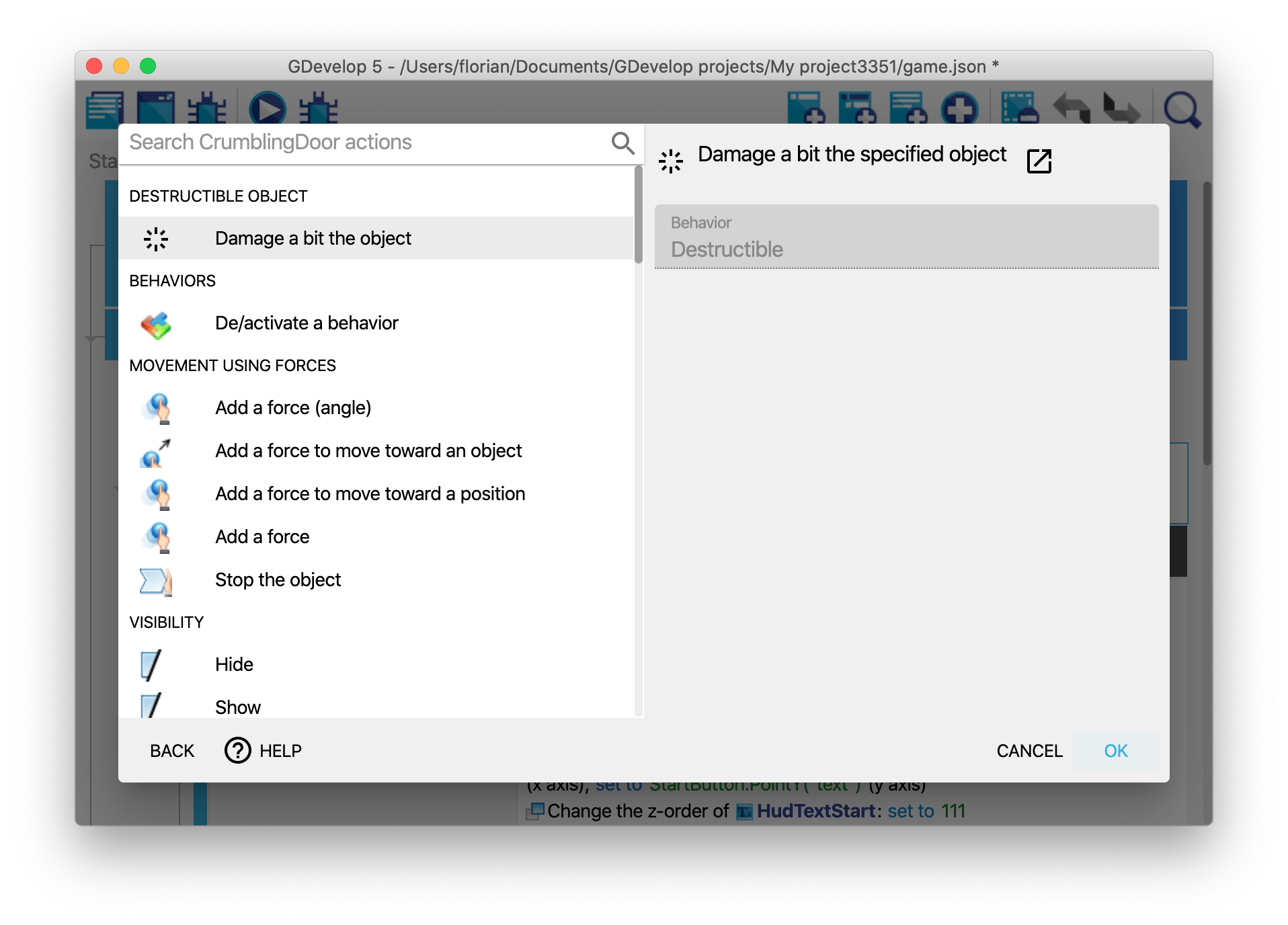Select the Hide visibility action

(234, 665)
